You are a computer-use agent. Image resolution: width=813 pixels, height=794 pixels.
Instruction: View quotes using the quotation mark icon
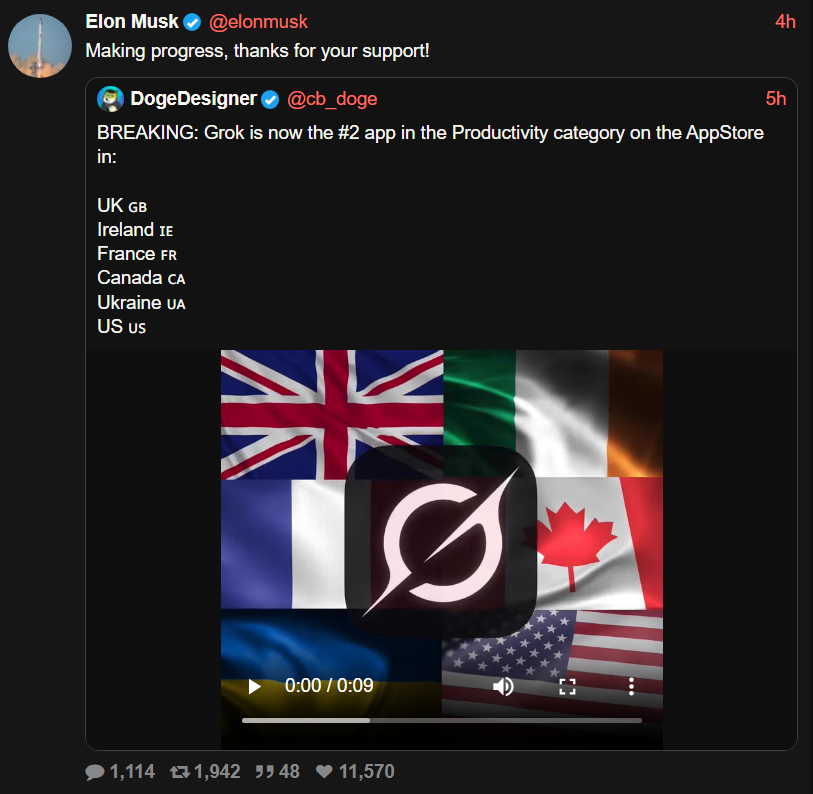[x=264, y=772]
